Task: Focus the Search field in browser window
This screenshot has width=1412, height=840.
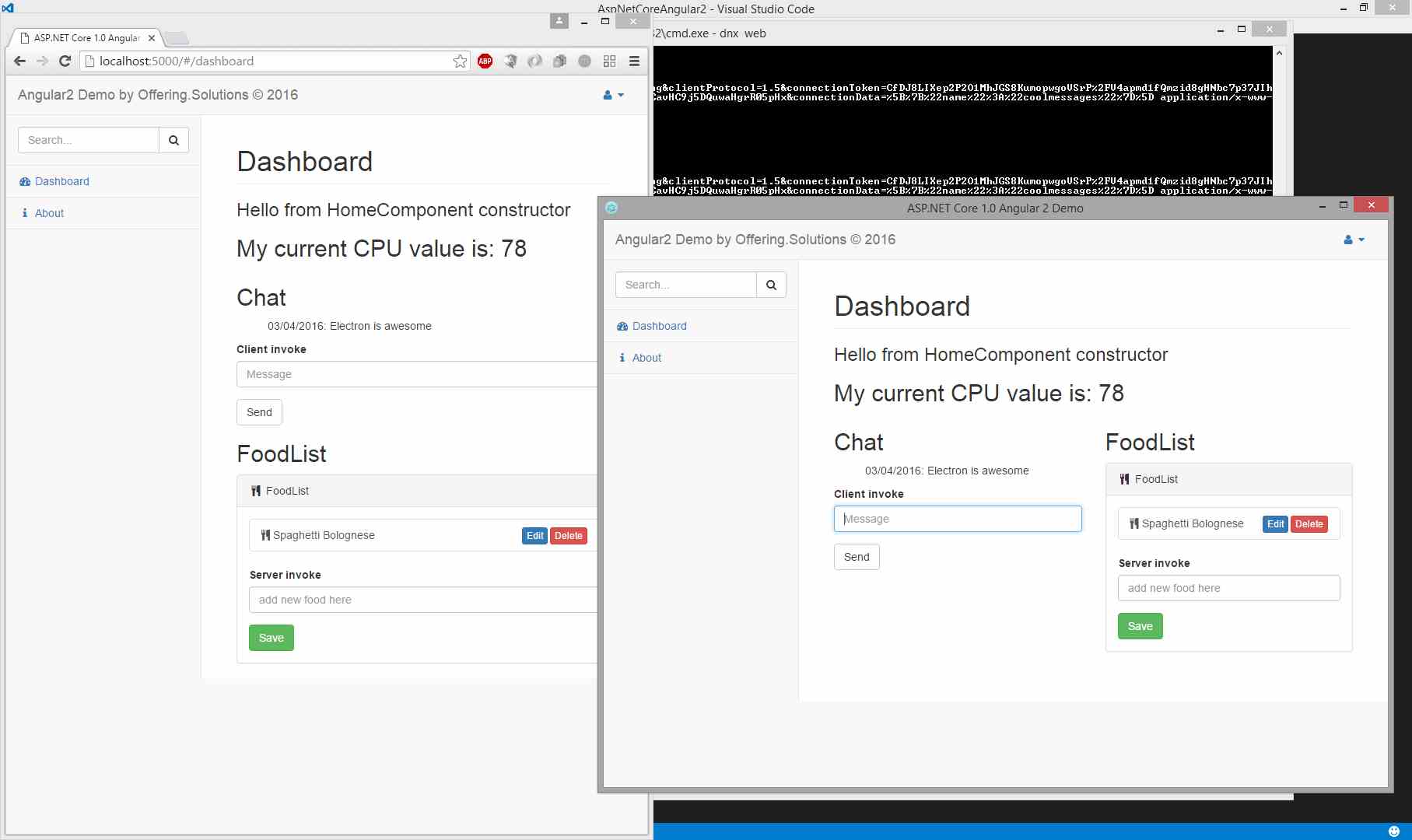Action: 89,140
